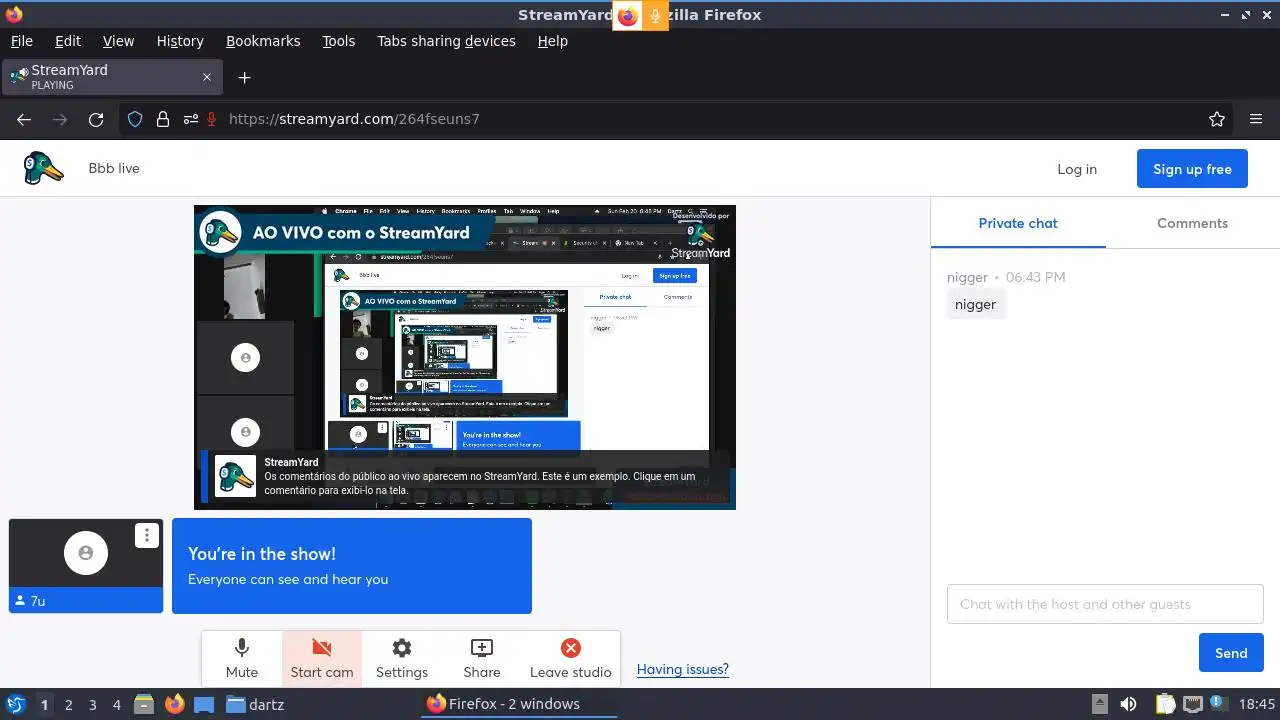This screenshot has width=1280, height=720.
Task: Click the notification tray icon with blue badge
Action: point(1217,704)
